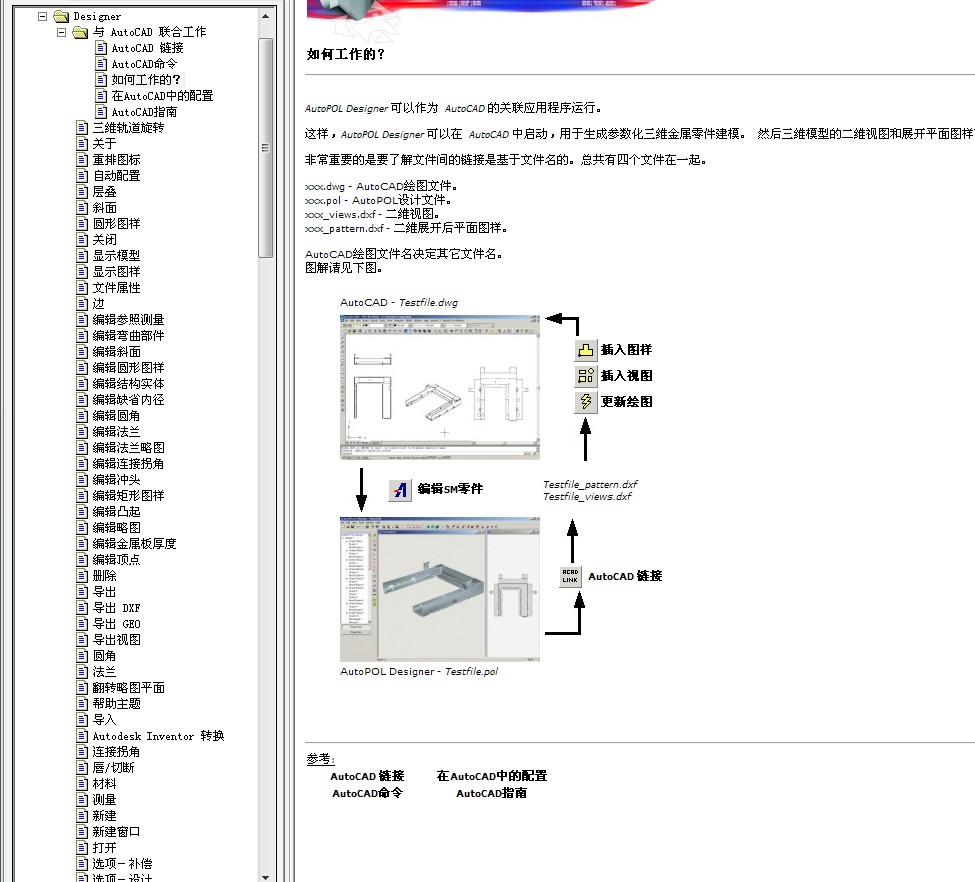Click the 更新绘图 lightning icon
Image resolution: width=975 pixels, height=882 pixels.
(x=585, y=402)
